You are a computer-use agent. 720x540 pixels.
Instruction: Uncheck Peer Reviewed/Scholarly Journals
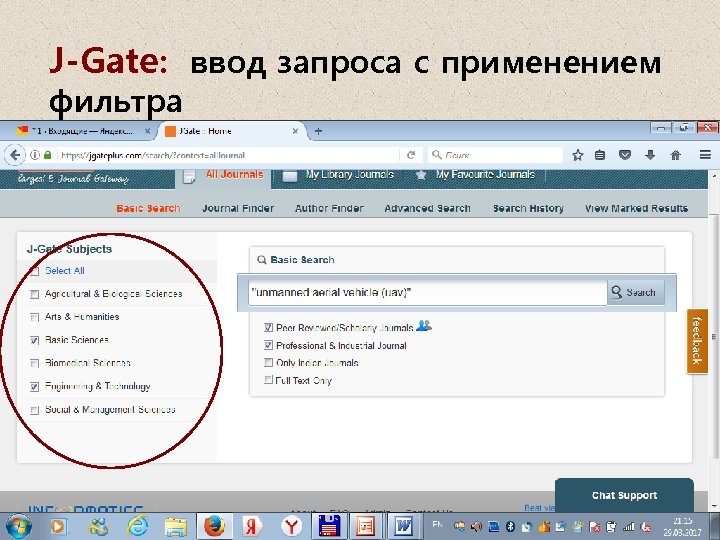(x=269, y=327)
